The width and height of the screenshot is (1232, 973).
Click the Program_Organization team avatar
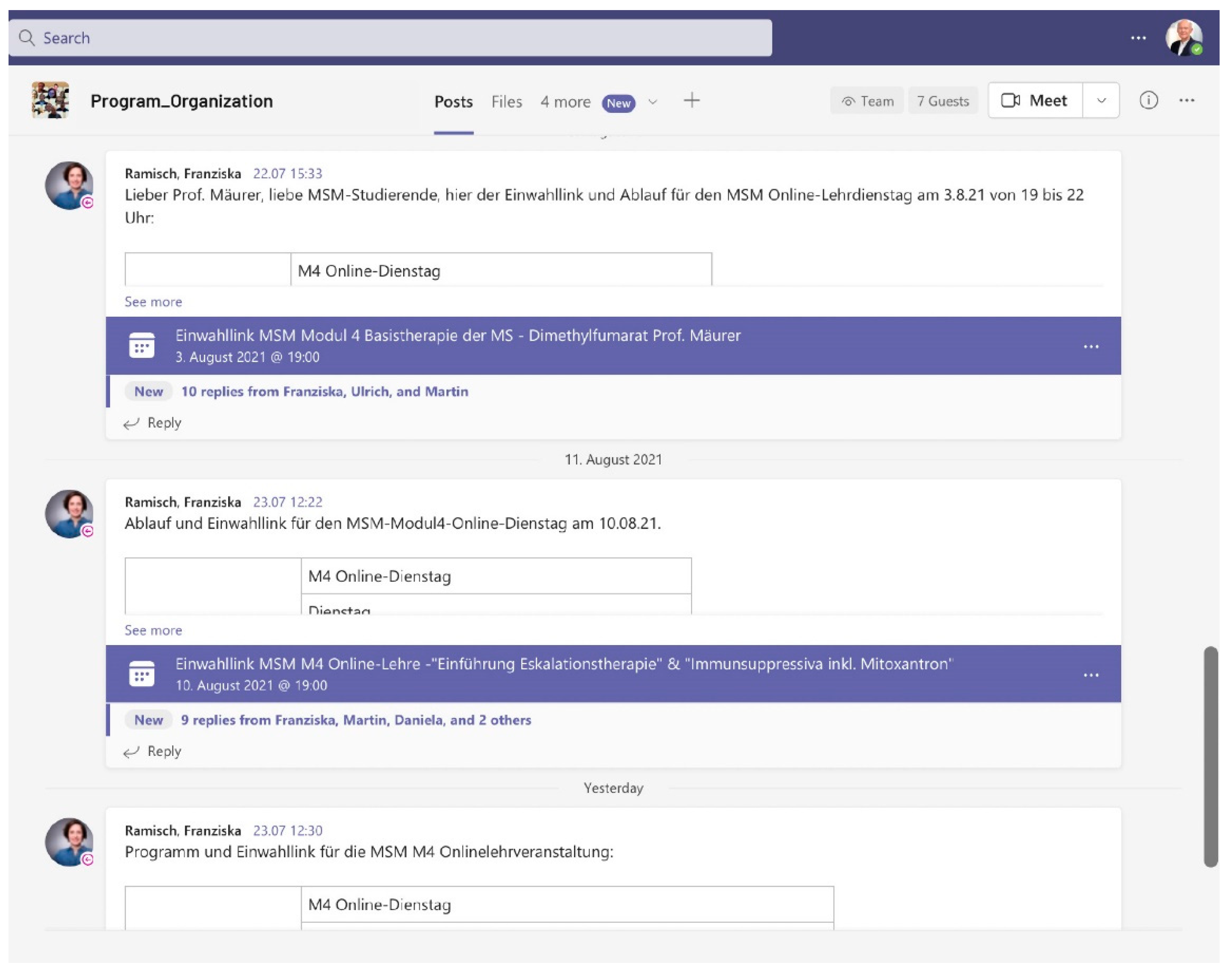(x=51, y=101)
